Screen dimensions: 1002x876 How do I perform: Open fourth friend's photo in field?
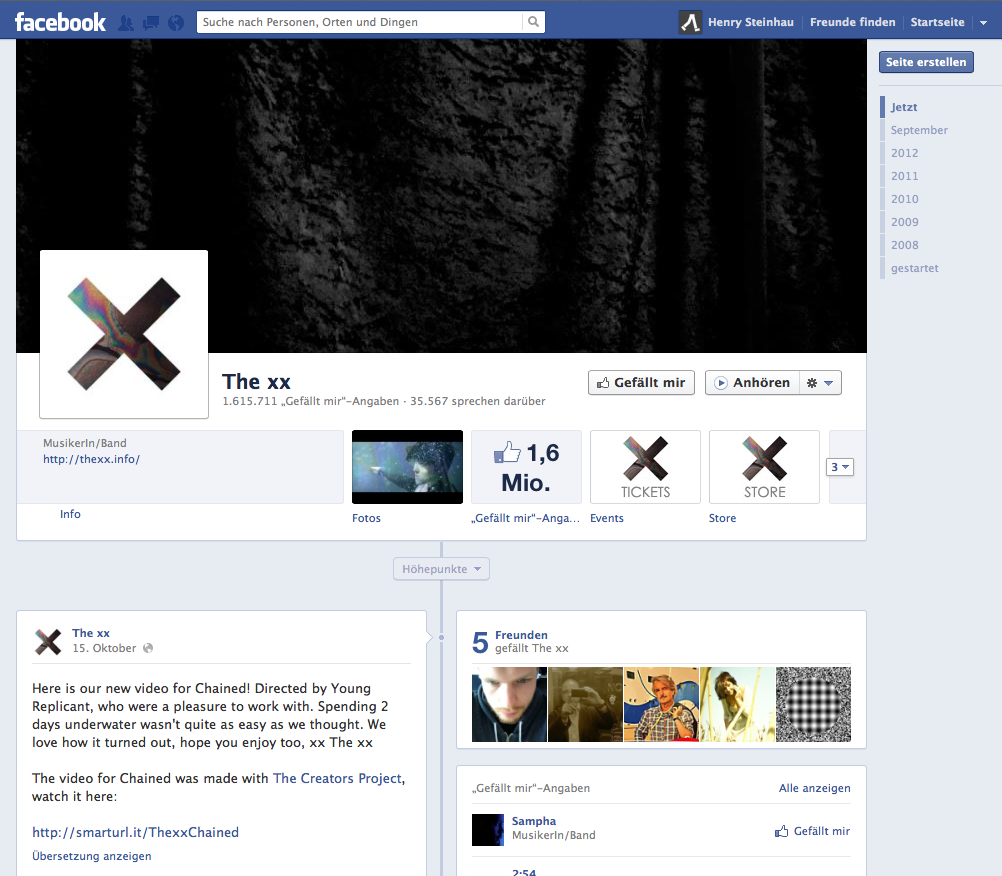[x=737, y=704]
